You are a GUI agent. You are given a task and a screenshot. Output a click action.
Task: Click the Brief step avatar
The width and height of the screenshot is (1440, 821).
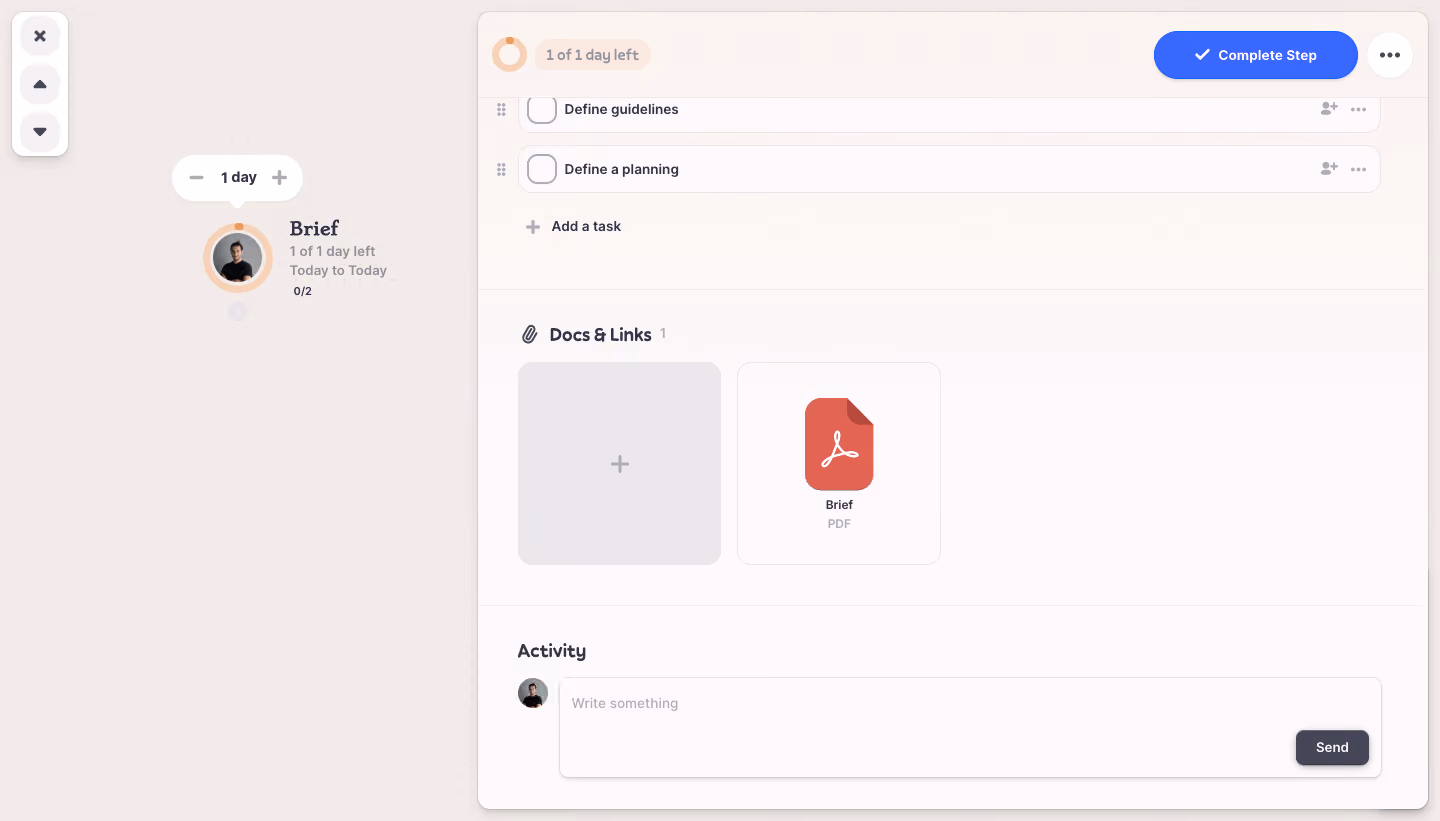(x=238, y=258)
